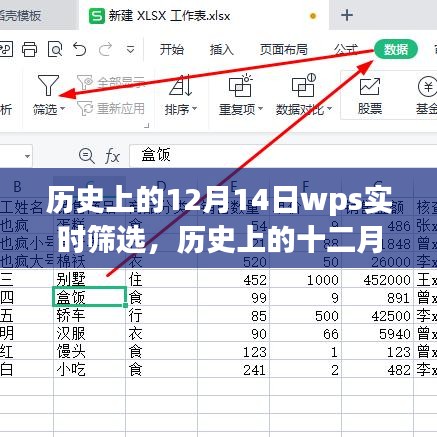Open the 筛选 dropdown arrow
437x437 pixels.
tap(62, 108)
